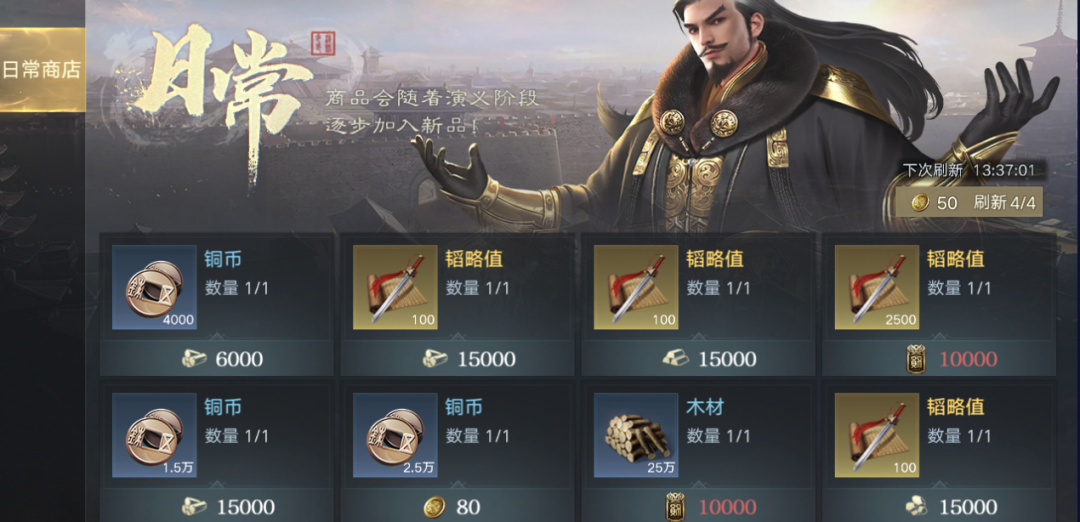
Task: Select the 韬略值 2500 sword scroll icon
Action: [877, 287]
